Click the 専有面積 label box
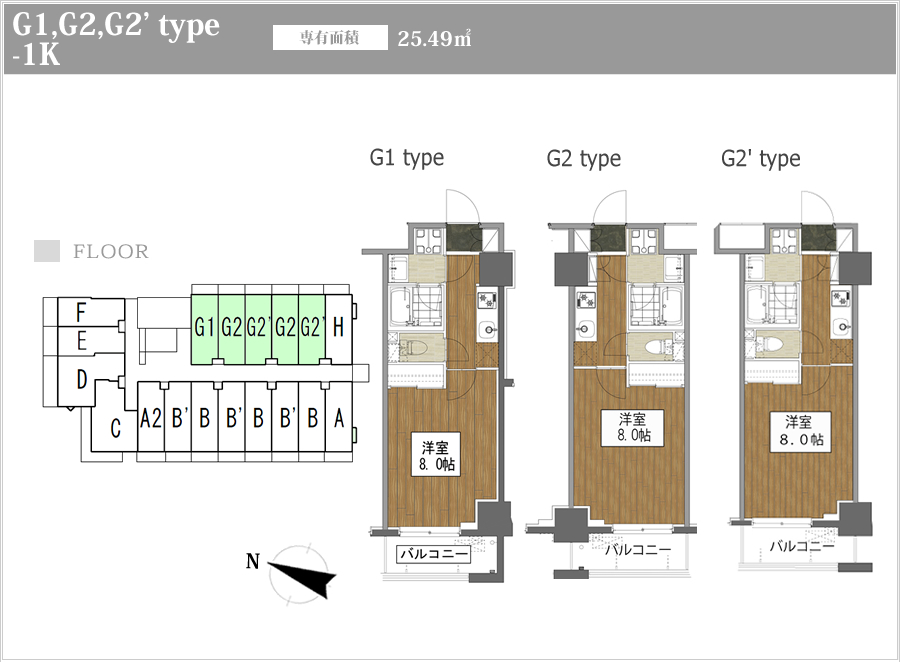 coord(330,39)
